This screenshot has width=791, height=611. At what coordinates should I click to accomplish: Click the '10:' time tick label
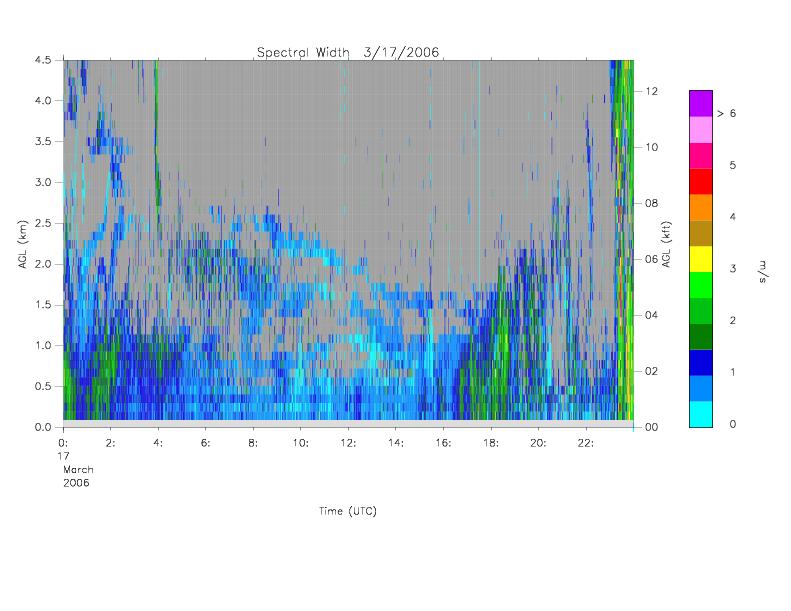[301, 443]
